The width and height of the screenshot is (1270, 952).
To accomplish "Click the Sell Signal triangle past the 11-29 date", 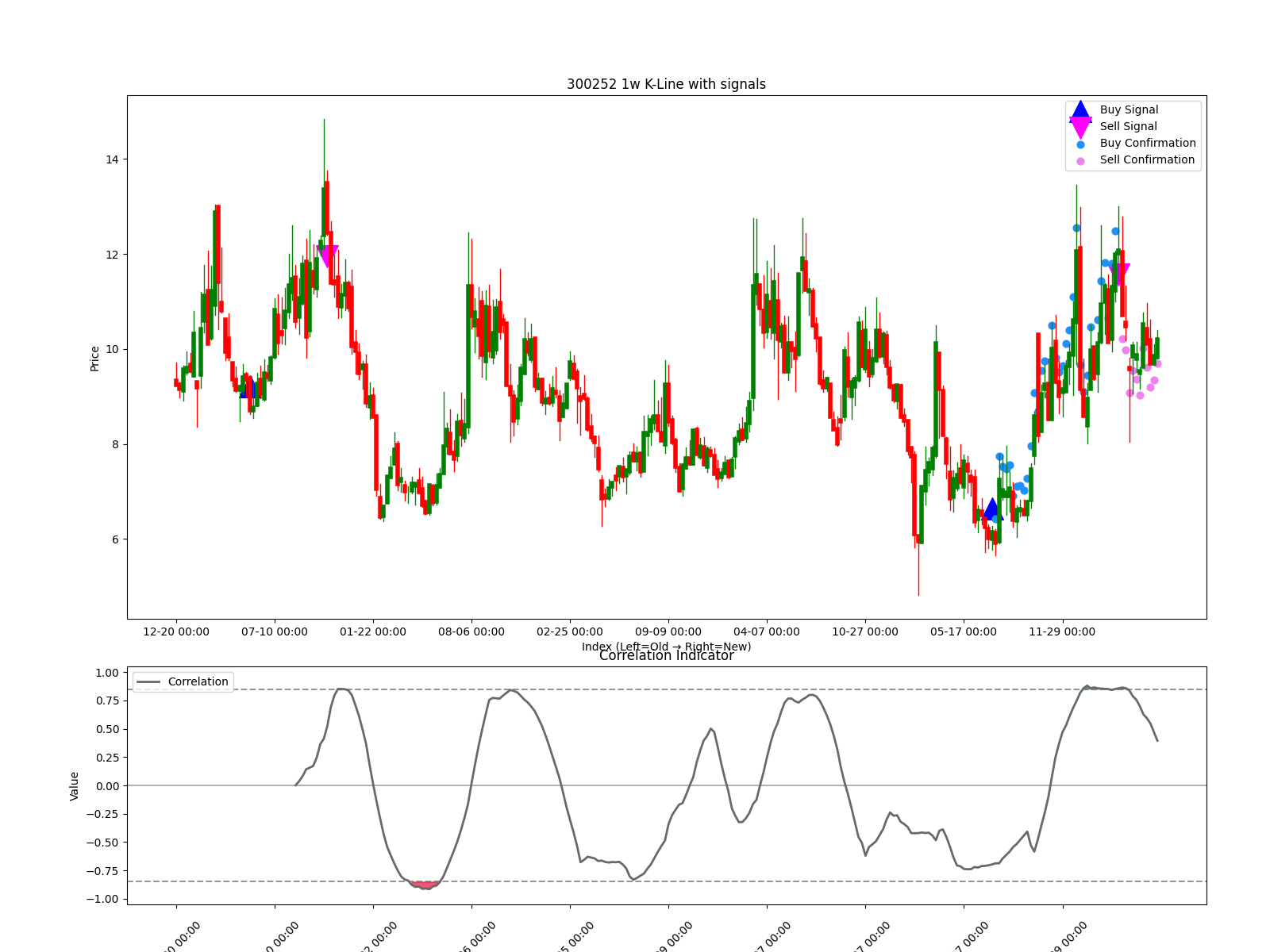I will 1118,274.
